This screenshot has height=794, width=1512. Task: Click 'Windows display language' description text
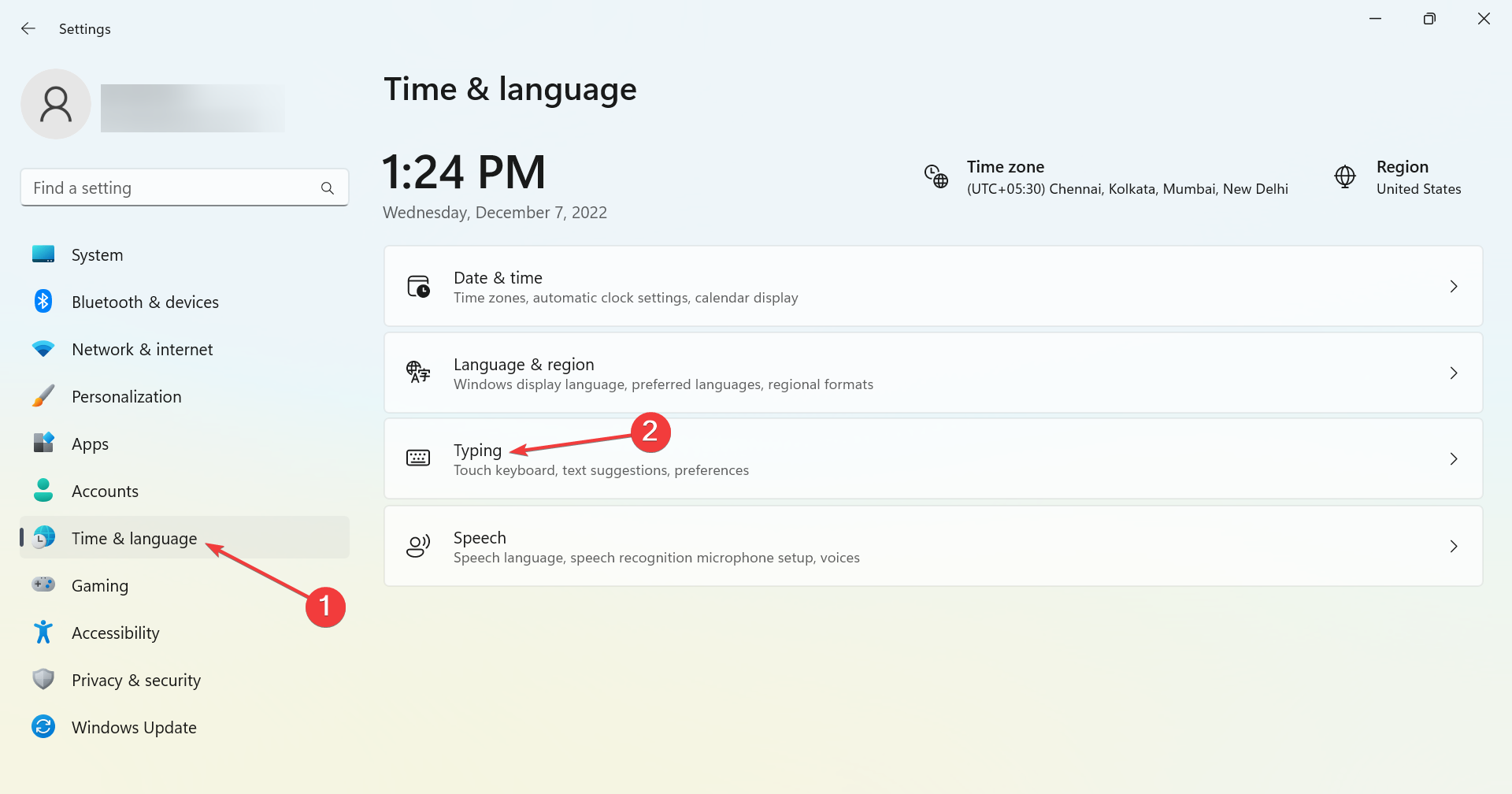tap(663, 384)
